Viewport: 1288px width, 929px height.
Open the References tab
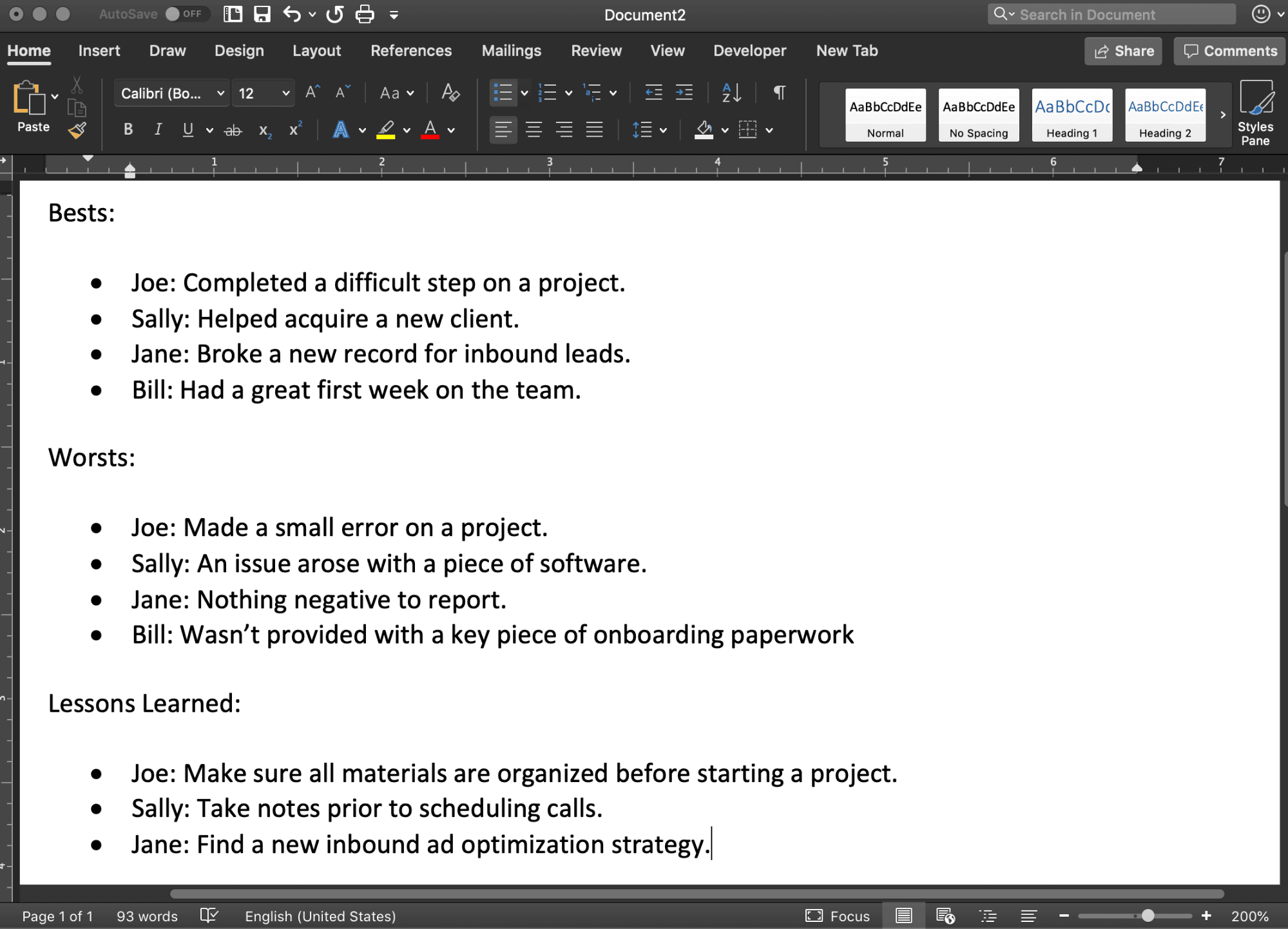pos(411,51)
